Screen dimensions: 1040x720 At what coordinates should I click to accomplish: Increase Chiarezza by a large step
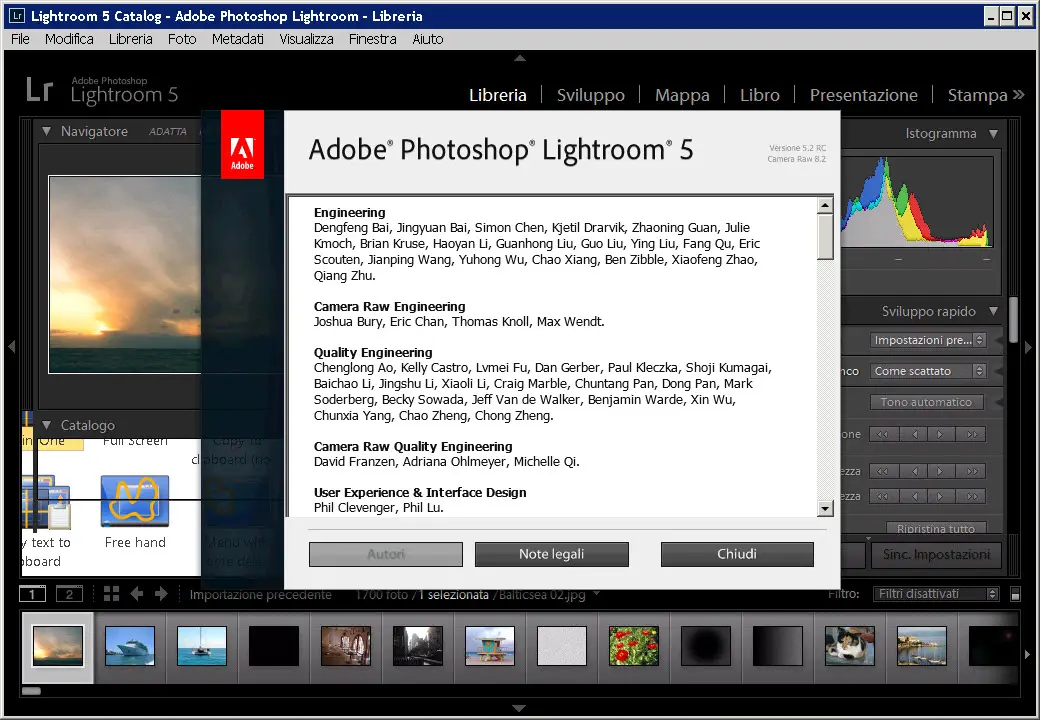tap(972, 471)
